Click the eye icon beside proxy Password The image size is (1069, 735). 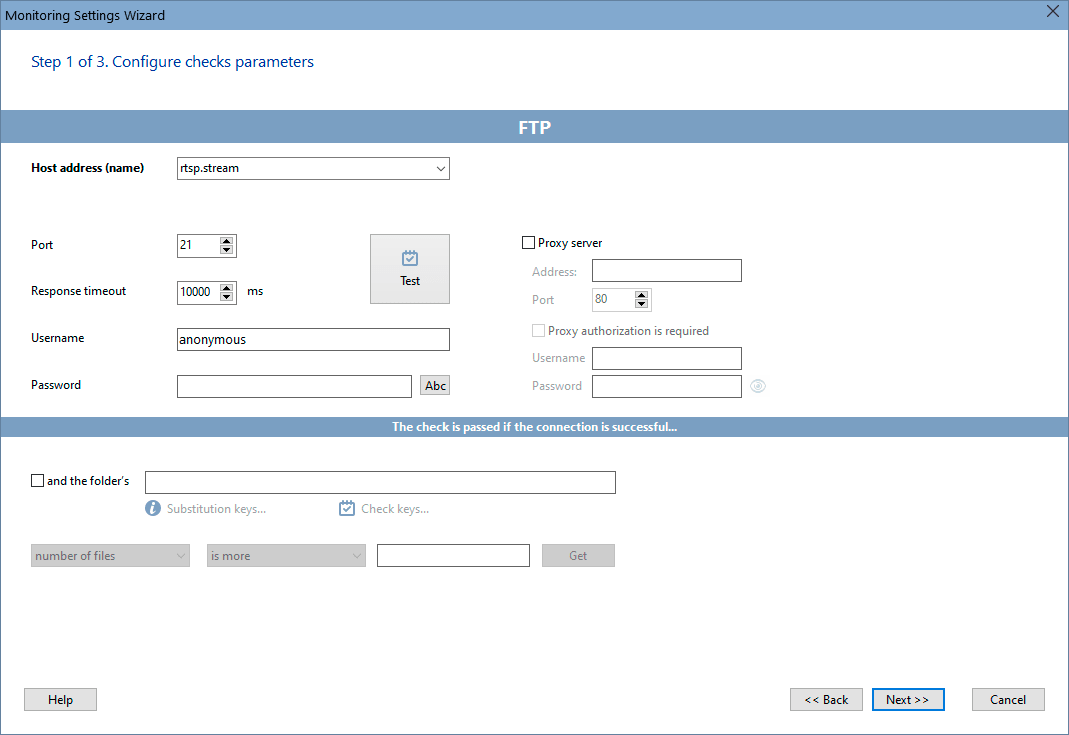pos(757,386)
